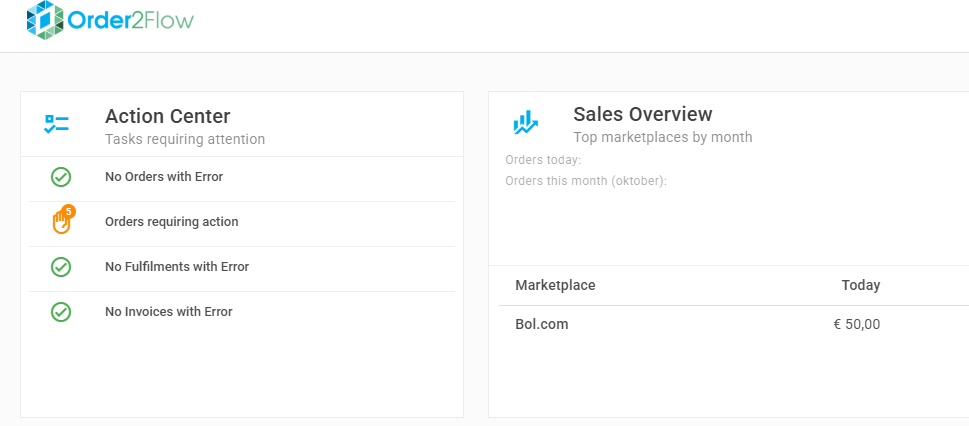The image size is (969, 426).
Task: Open the Orders requiring action task
Action: point(171,222)
